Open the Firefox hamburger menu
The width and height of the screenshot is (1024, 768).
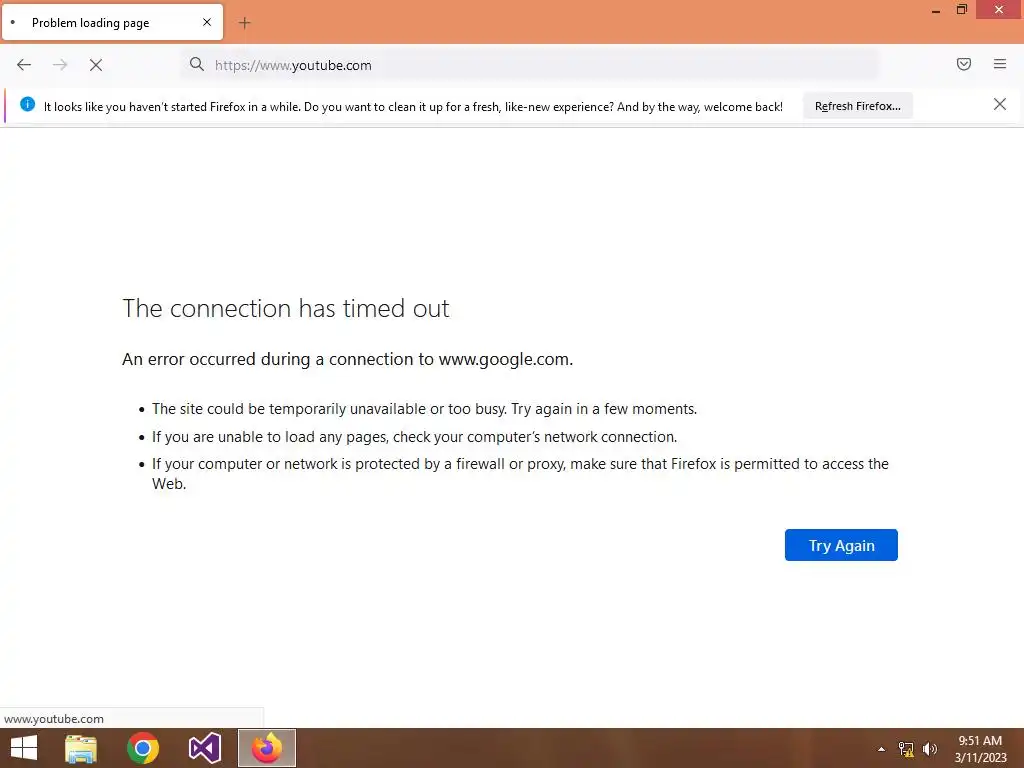(999, 64)
